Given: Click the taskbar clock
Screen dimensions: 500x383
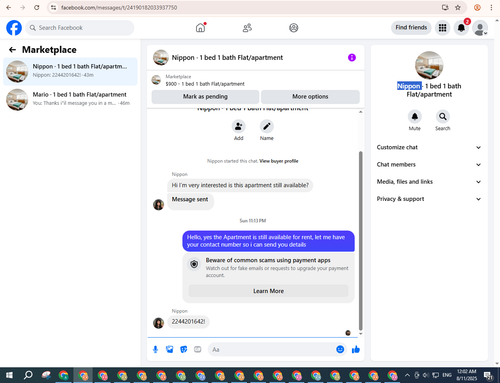Looking at the screenshot, I should [467, 375].
